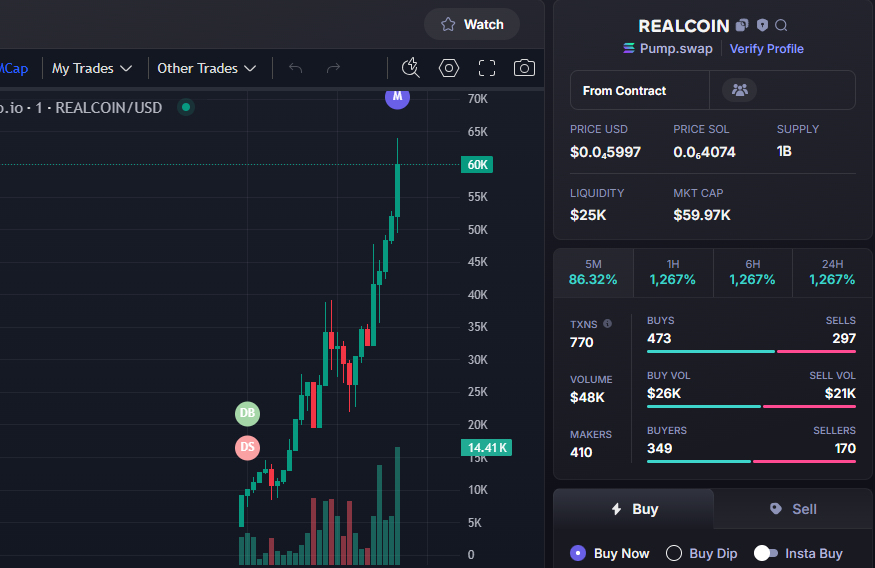Click the DB marker on chart

click(x=247, y=413)
